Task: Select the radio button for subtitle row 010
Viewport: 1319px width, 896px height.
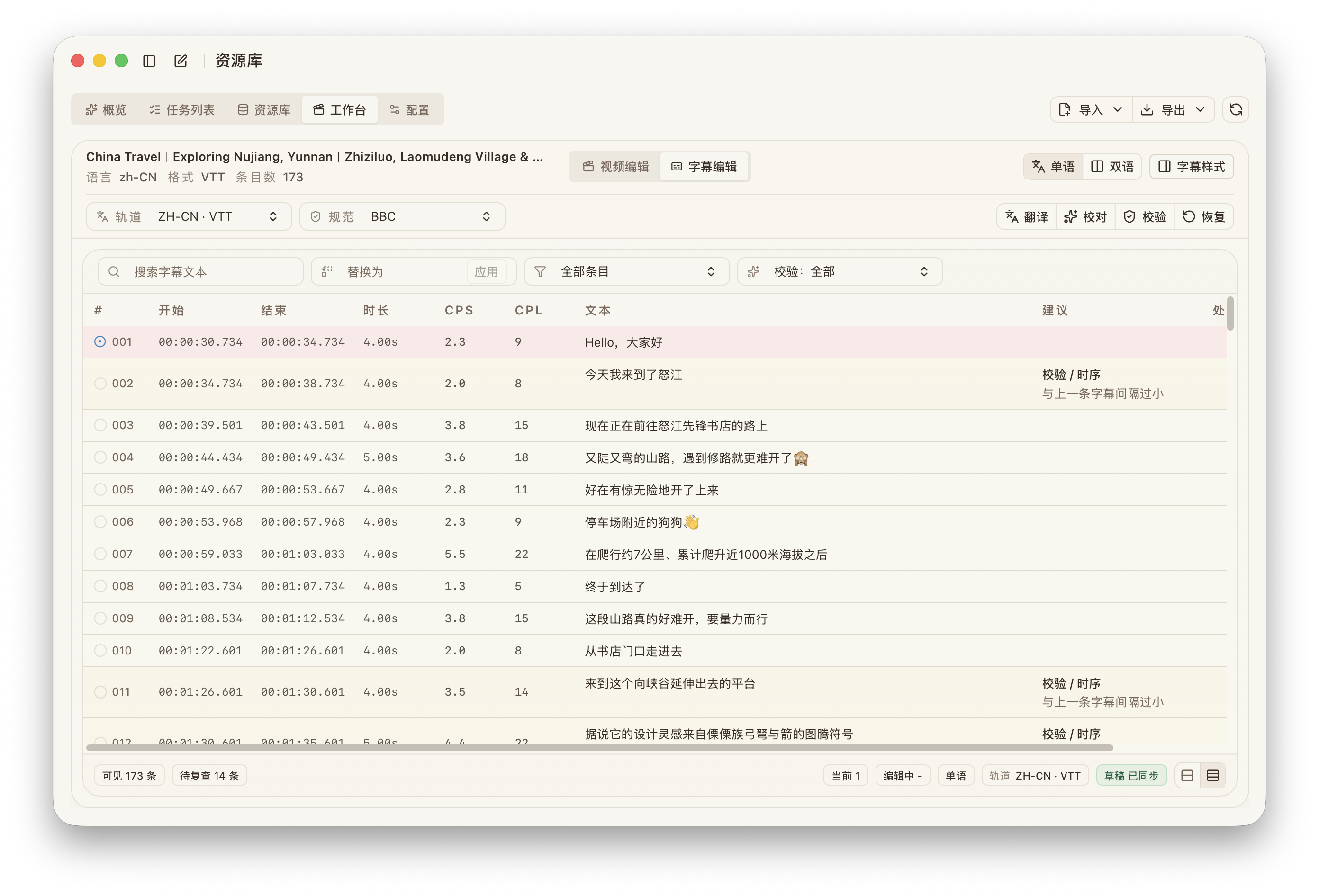Action: point(100,650)
